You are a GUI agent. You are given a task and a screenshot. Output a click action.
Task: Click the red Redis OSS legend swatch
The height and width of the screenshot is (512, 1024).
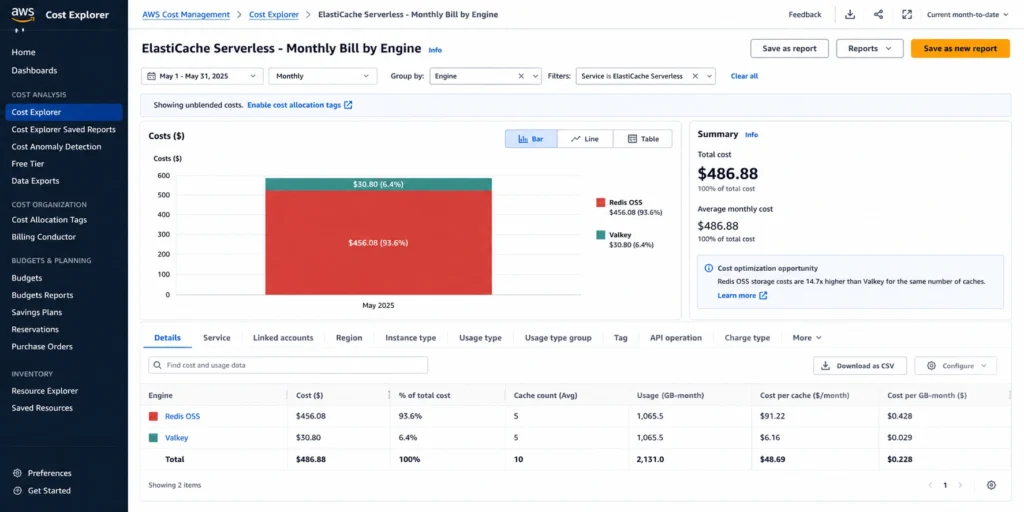[x=600, y=202]
